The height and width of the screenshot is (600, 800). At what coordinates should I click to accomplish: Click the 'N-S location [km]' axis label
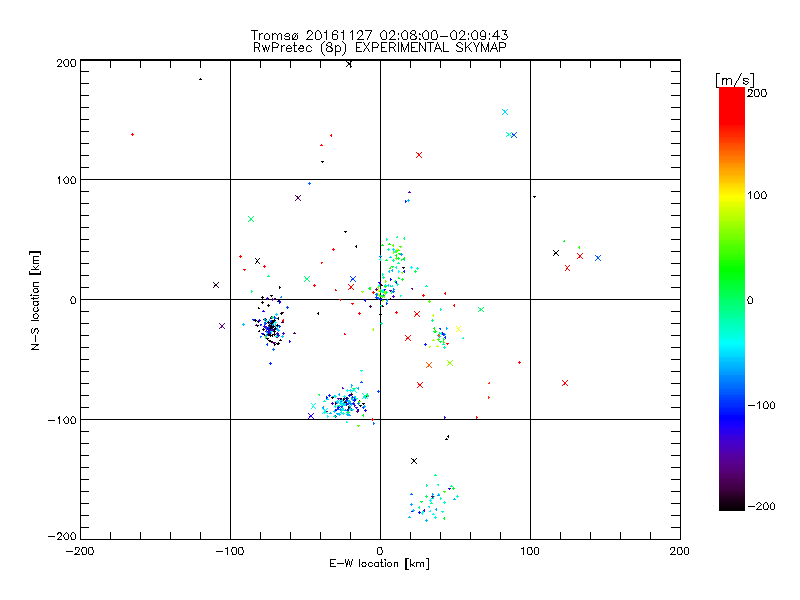coord(35,301)
